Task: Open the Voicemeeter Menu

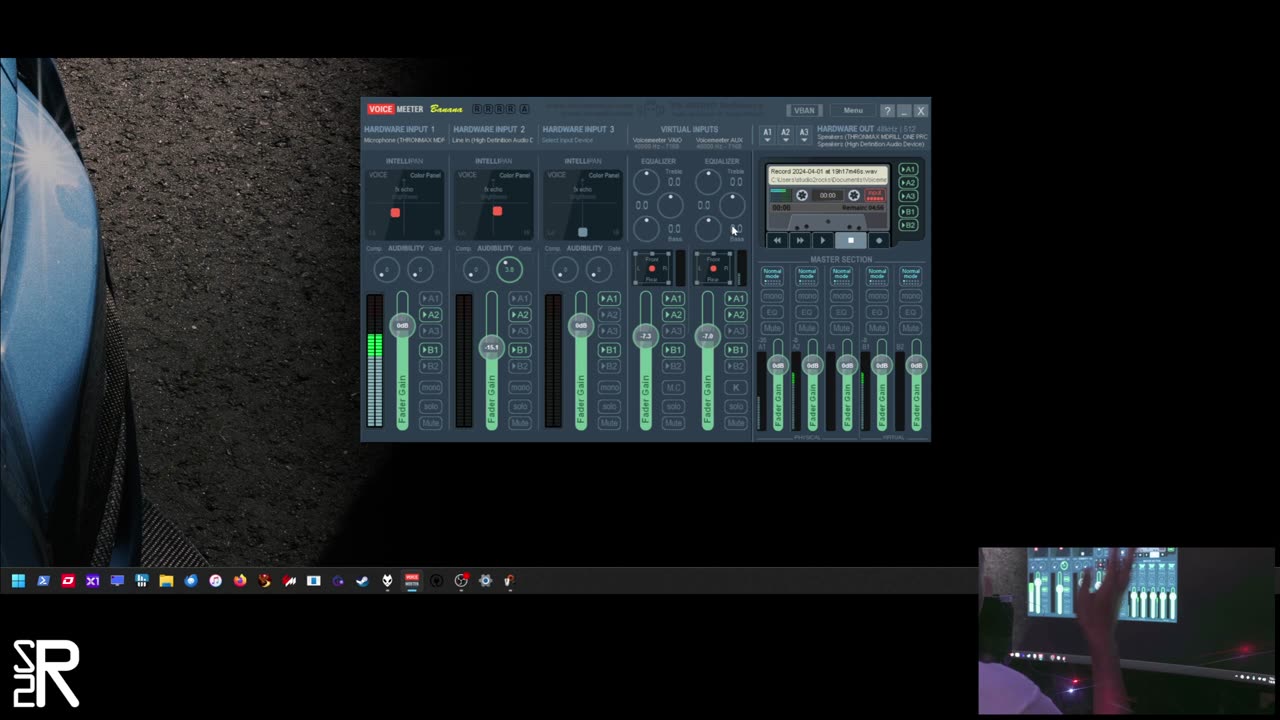Action: (x=853, y=111)
